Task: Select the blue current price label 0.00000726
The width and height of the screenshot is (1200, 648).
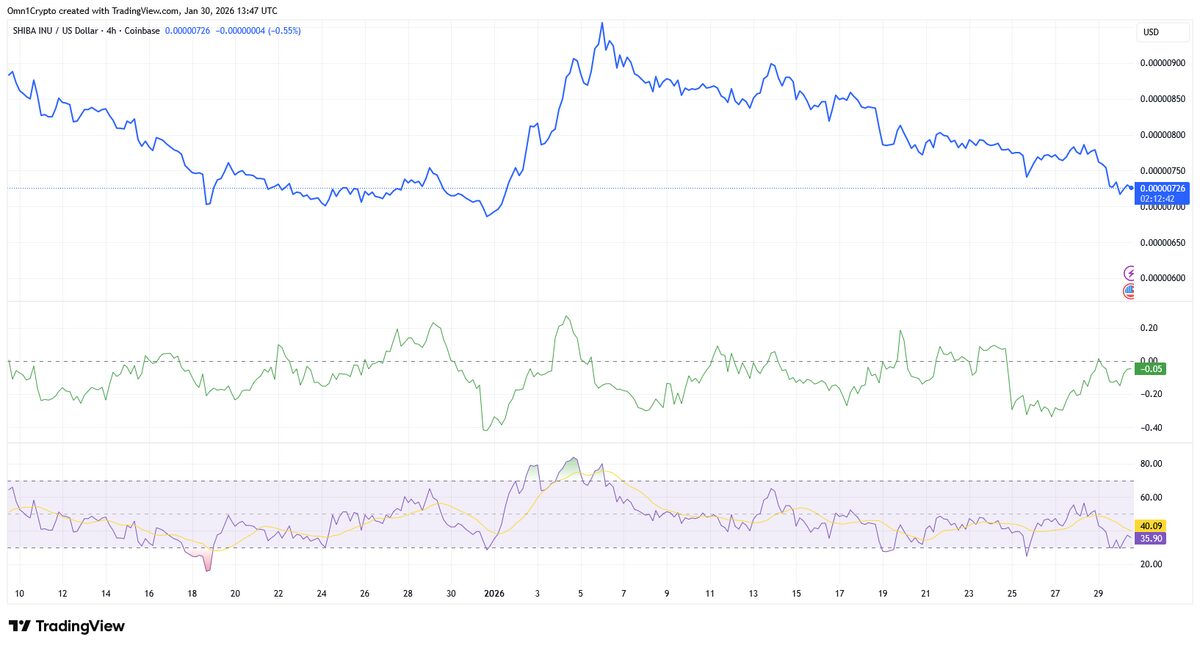Action: pos(1163,188)
